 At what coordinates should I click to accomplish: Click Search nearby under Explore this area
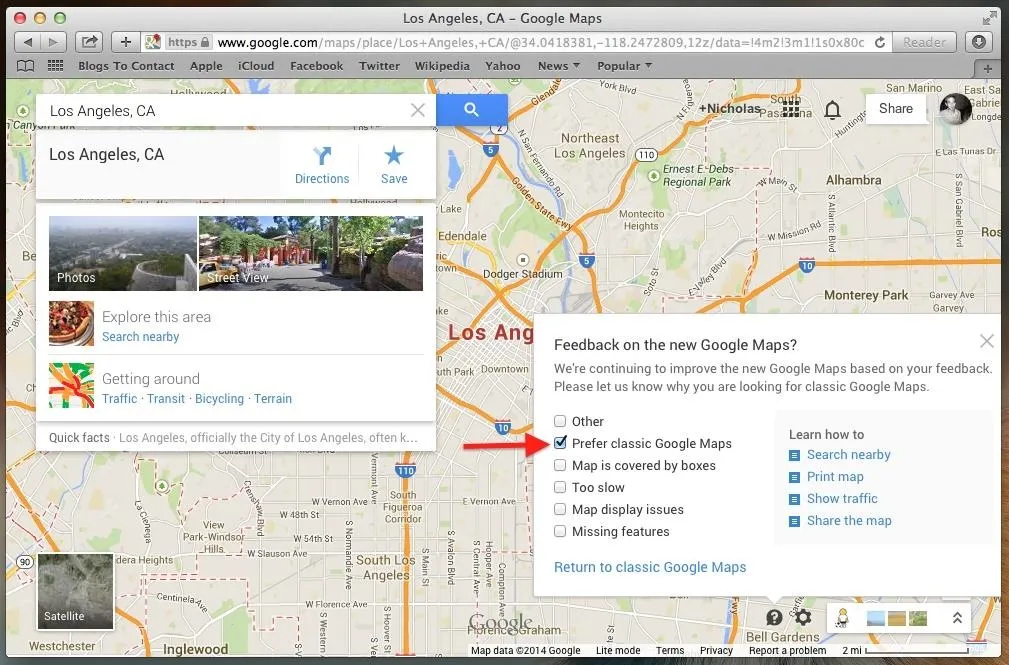[x=140, y=337]
